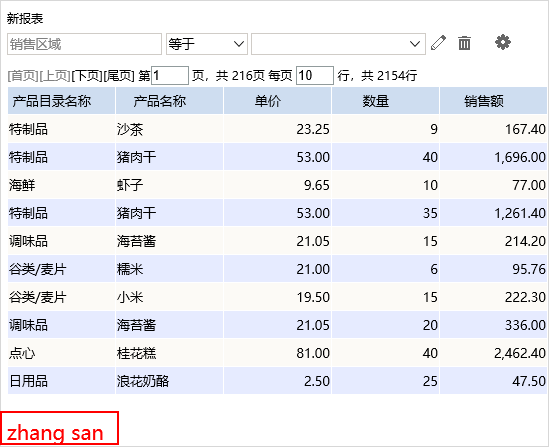This screenshot has width=549, height=447.
Task: Click the 销售额 column header
Action: [x=493, y=101]
